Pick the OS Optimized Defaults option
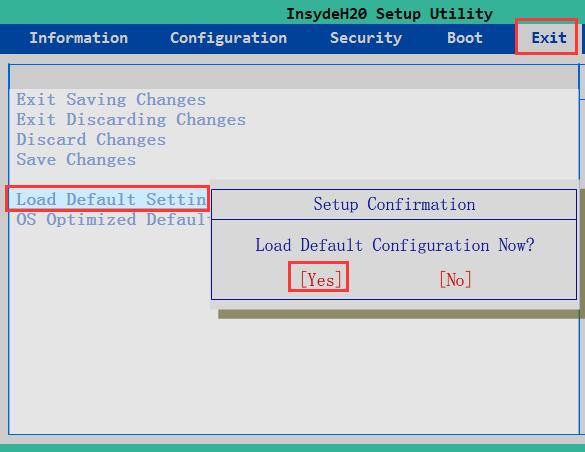Screen dimensions: 585x452 (111, 219)
